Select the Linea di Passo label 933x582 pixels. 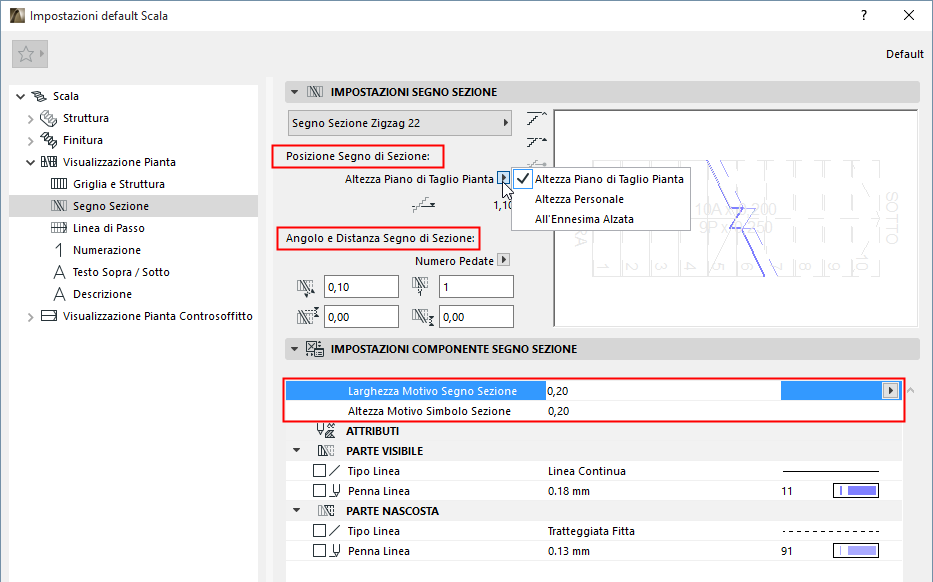click(109, 228)
